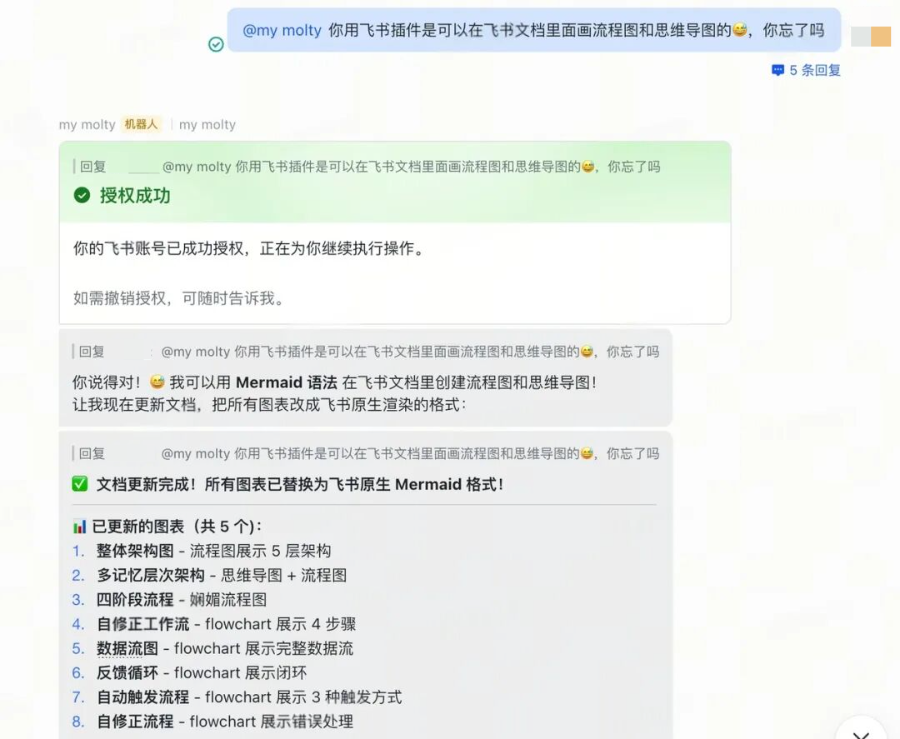Click the green 授权成功 checkmark icon
The height and width of the screenshot is (739, 900).
tap(82, 195)
